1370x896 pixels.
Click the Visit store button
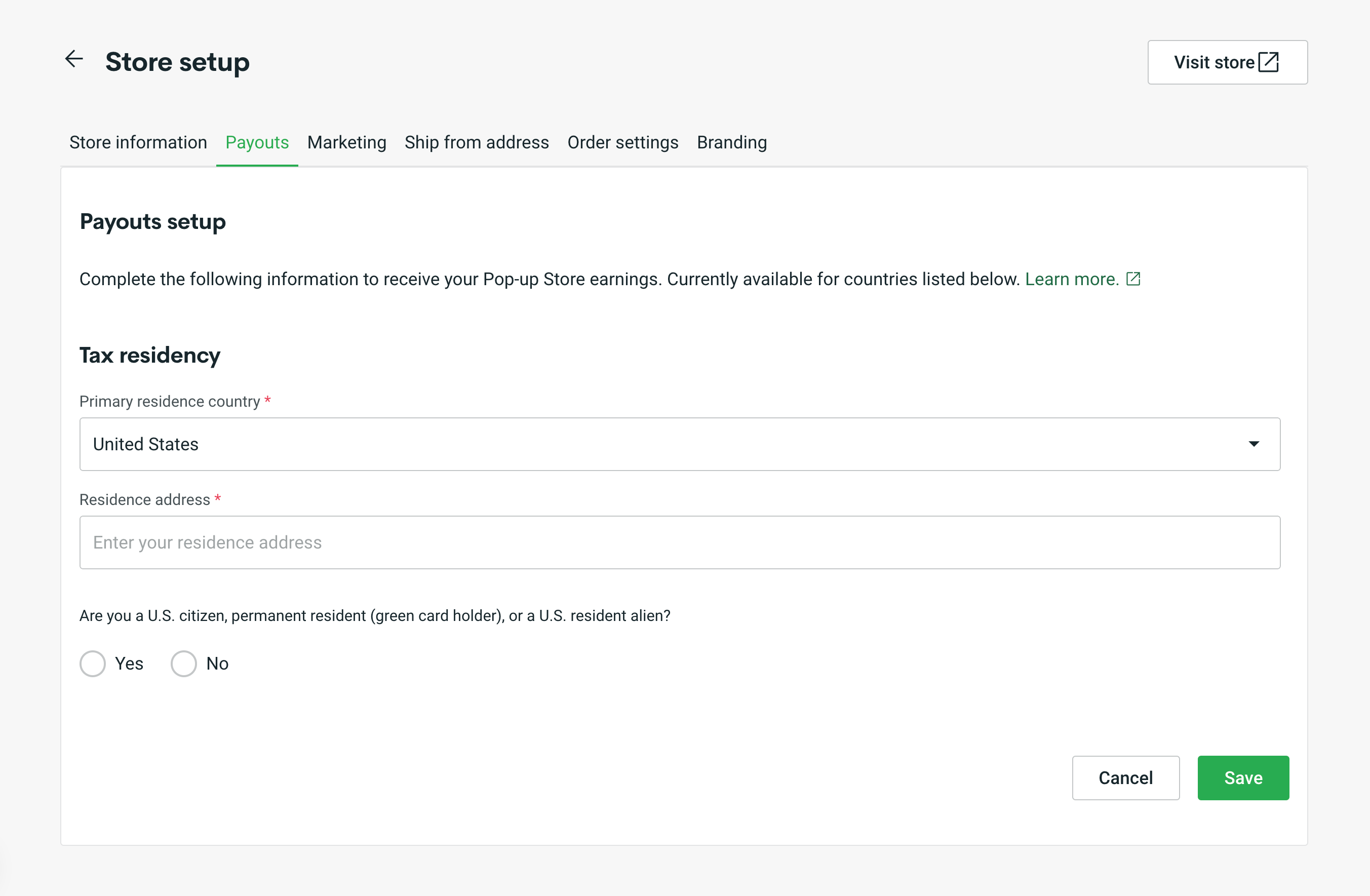(x=1227, y=62)
